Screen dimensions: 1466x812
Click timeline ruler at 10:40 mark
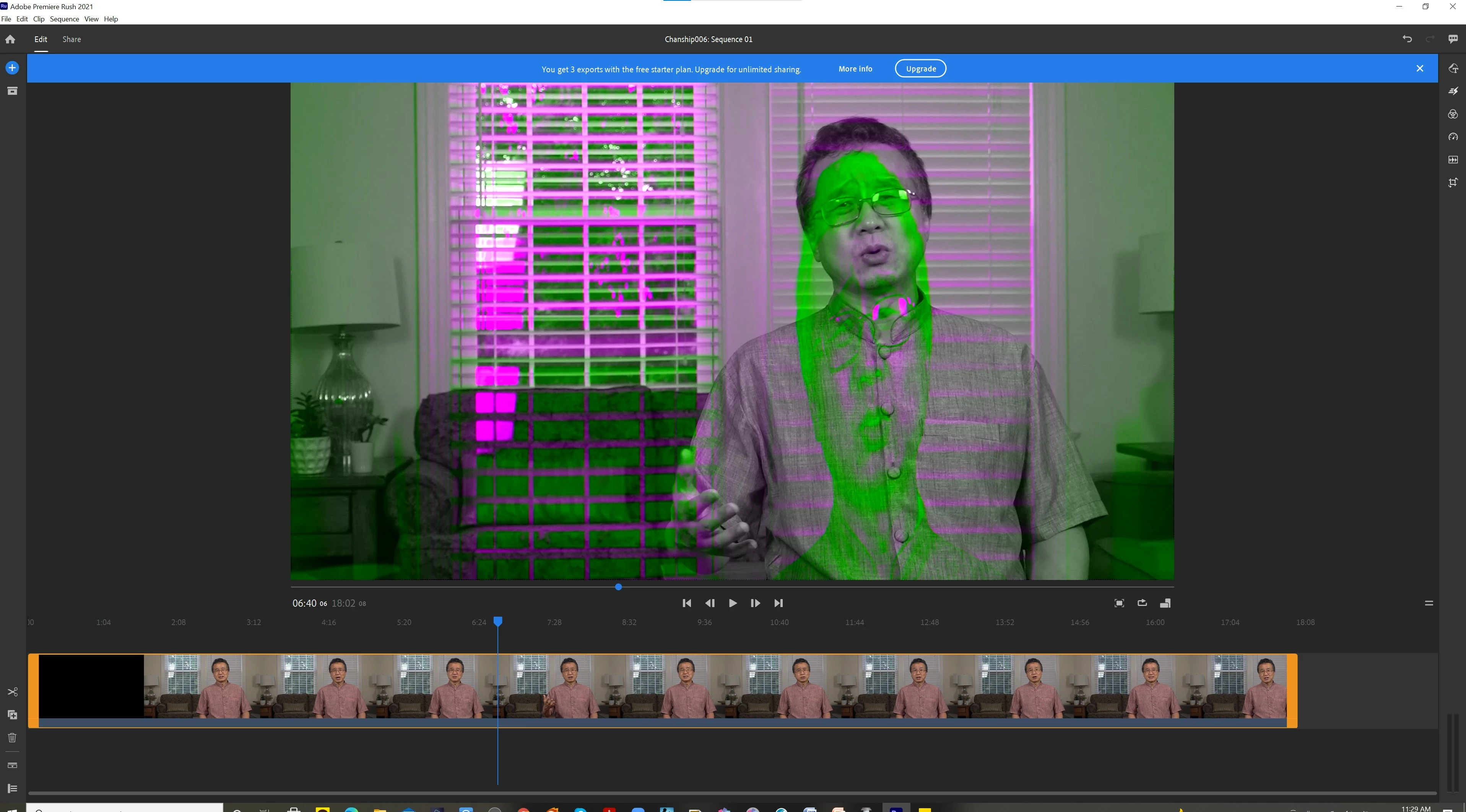point(779,622)
